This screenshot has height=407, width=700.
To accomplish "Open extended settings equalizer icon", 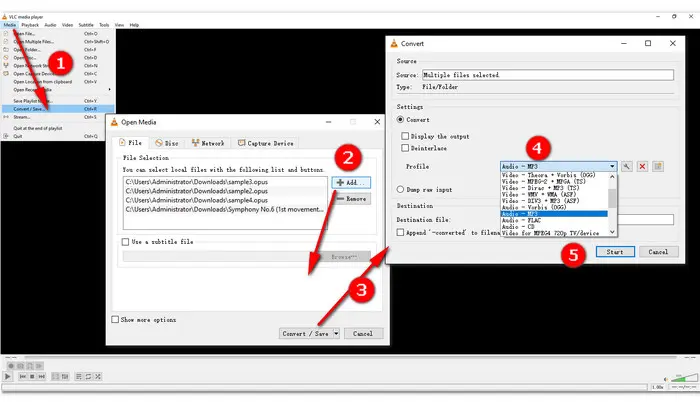I will coord(65,377).
